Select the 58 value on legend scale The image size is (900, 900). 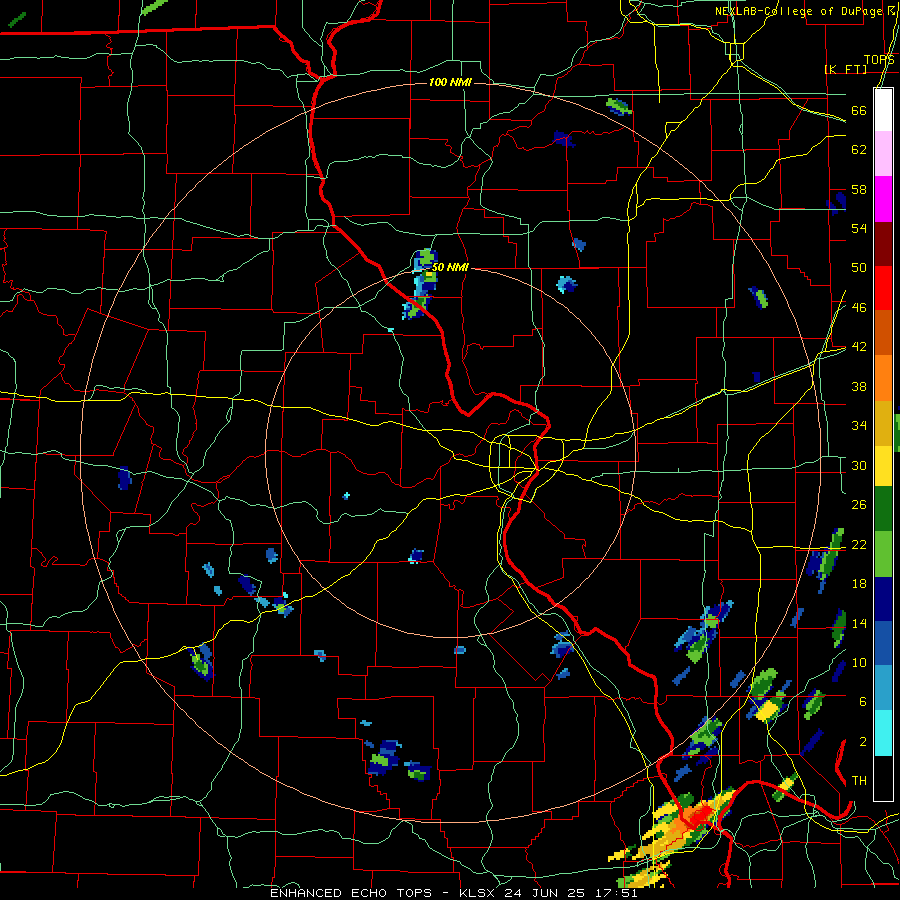859,189
